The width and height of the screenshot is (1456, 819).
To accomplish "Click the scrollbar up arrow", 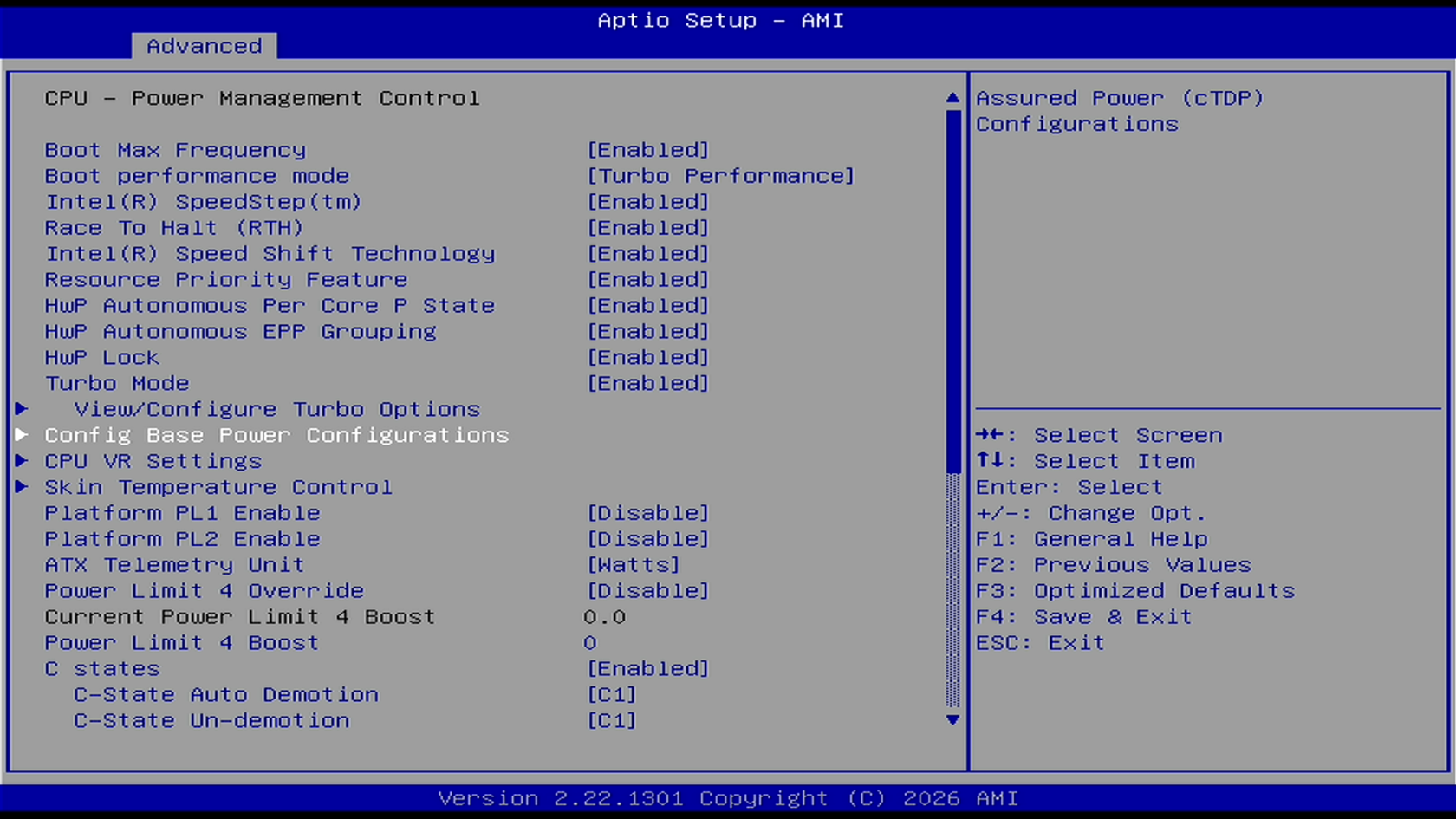I will pos(953,98).
